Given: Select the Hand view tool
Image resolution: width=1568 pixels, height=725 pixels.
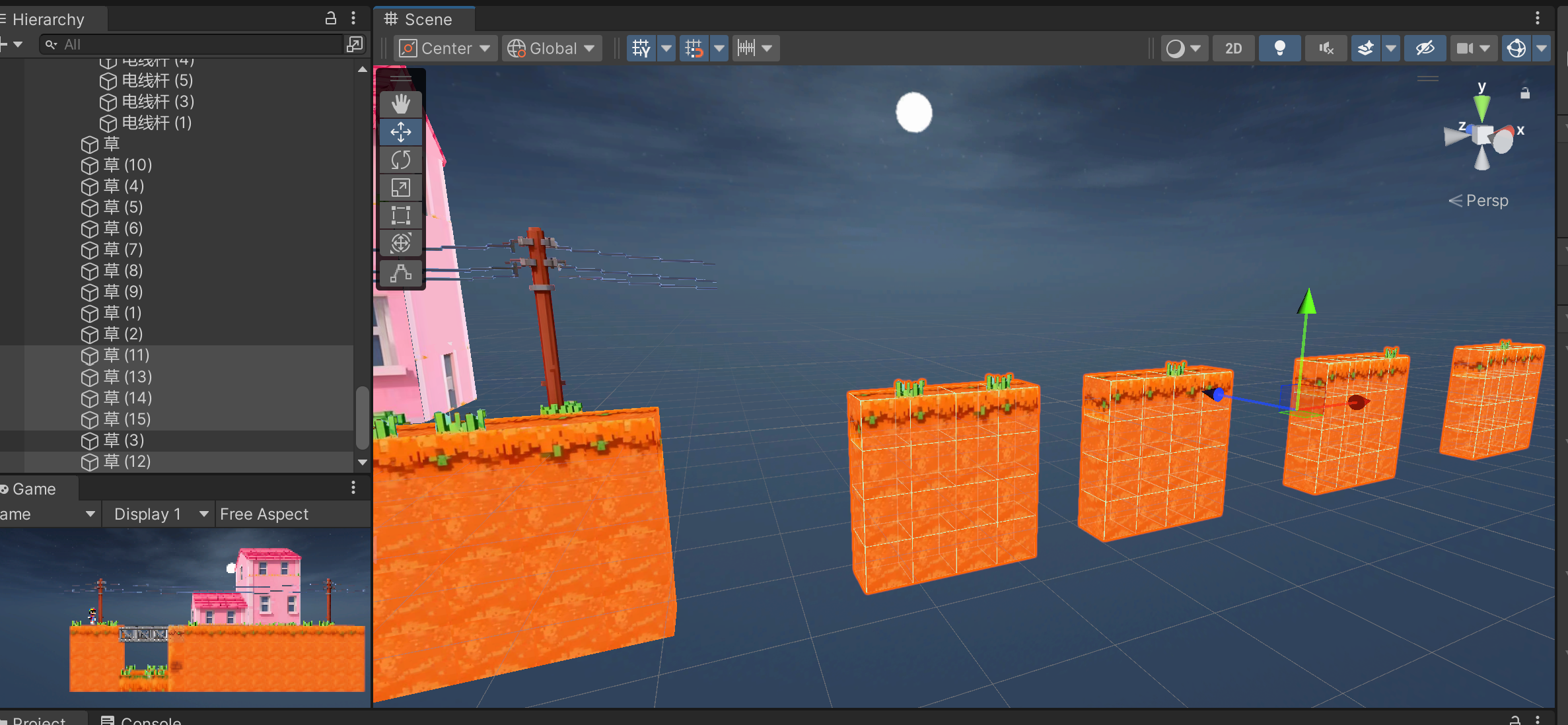Looking at the screenshot, I should point(400,104).
